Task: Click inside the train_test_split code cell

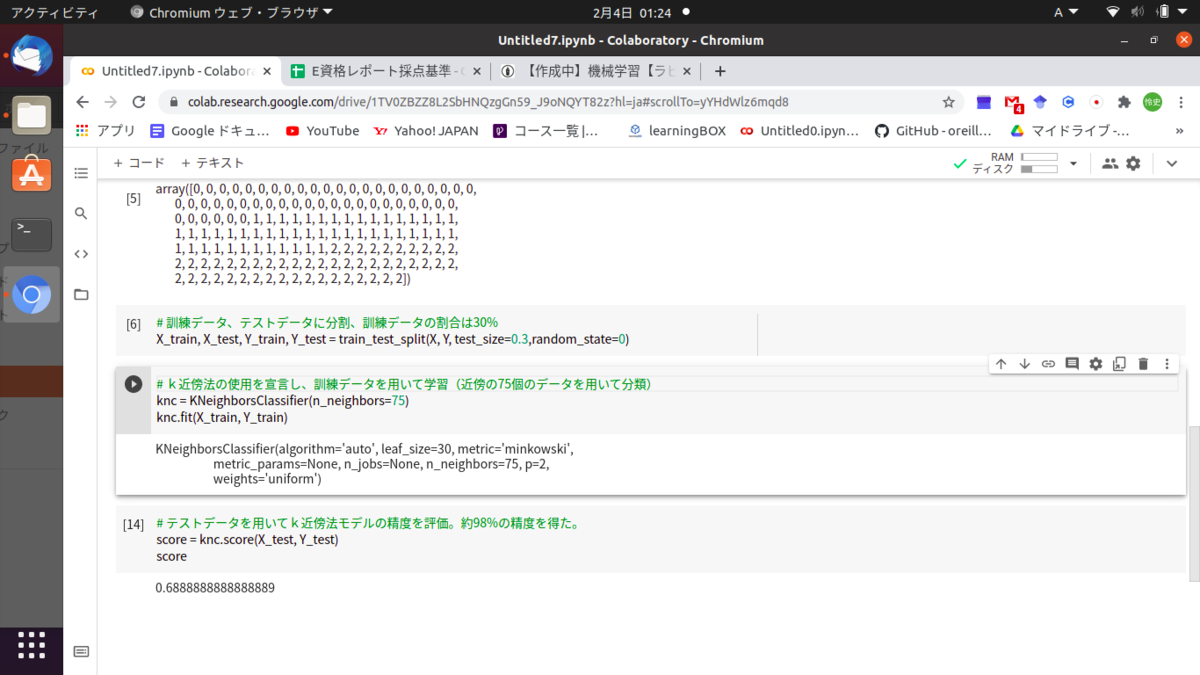Action: [650, 331]
